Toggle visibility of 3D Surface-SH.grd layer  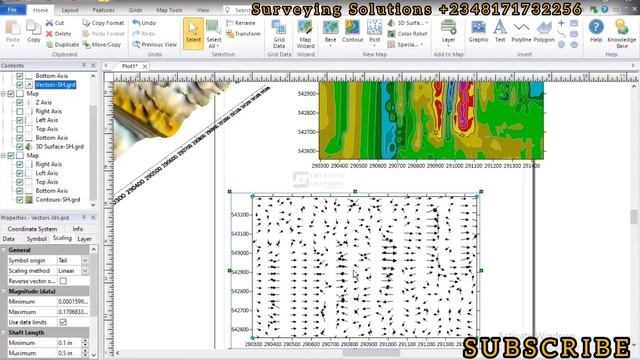click(20, 147)
